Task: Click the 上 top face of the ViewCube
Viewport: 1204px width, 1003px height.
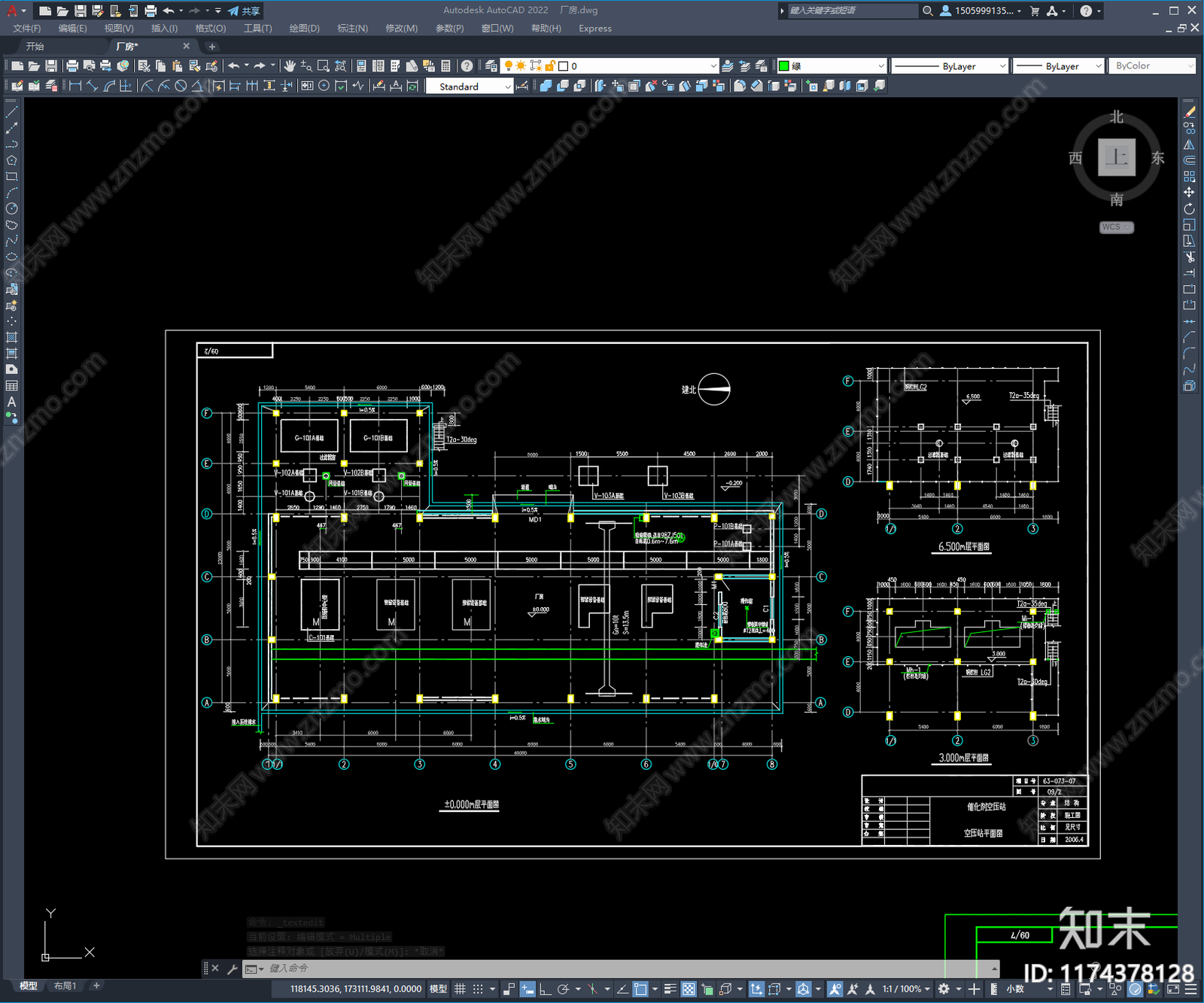Action: (1117, 157)
